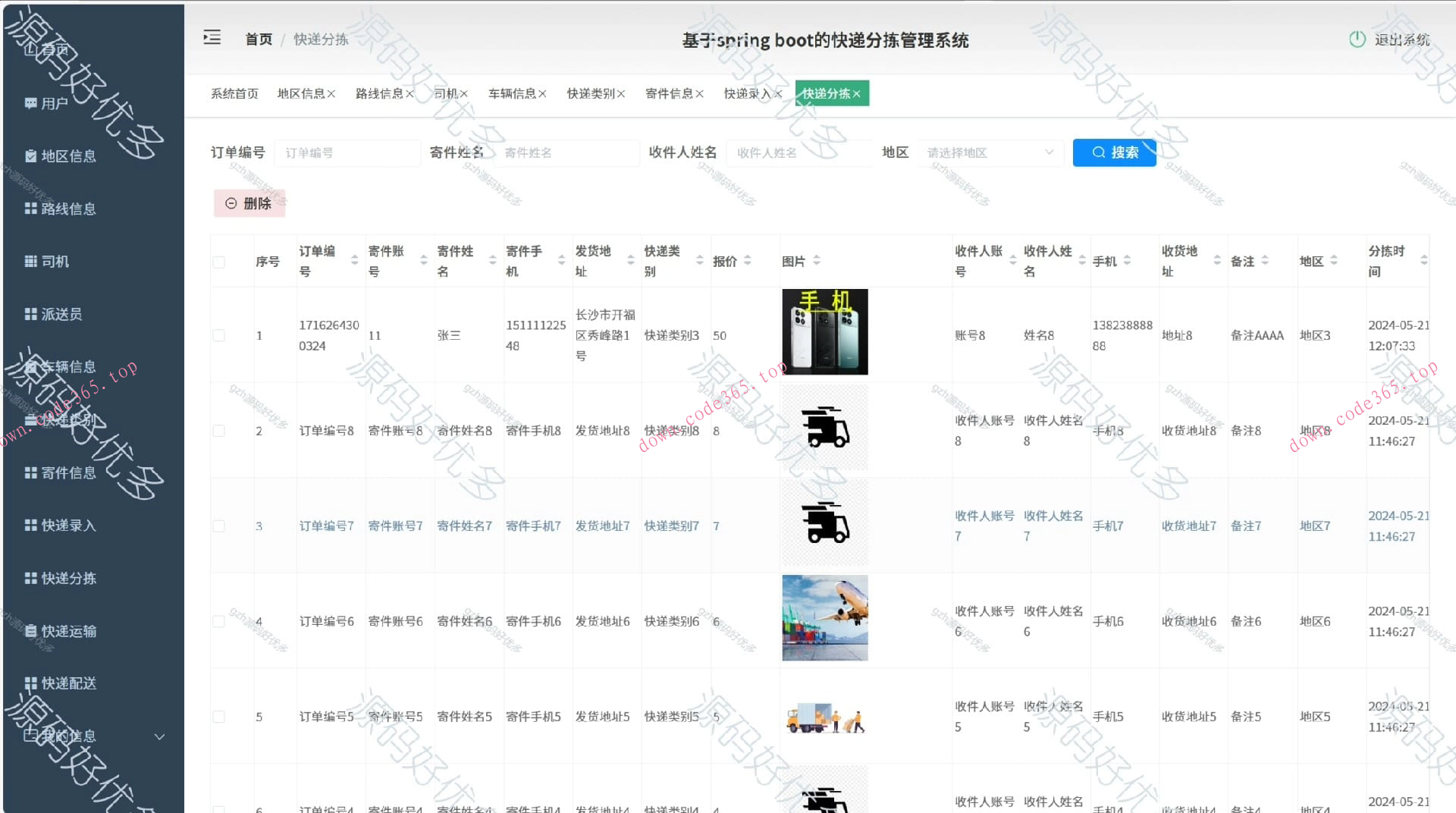Check the checkbox for row 序号 1
The height and width of the screenshot is (813, 1456).
click(x=220, y=334)
